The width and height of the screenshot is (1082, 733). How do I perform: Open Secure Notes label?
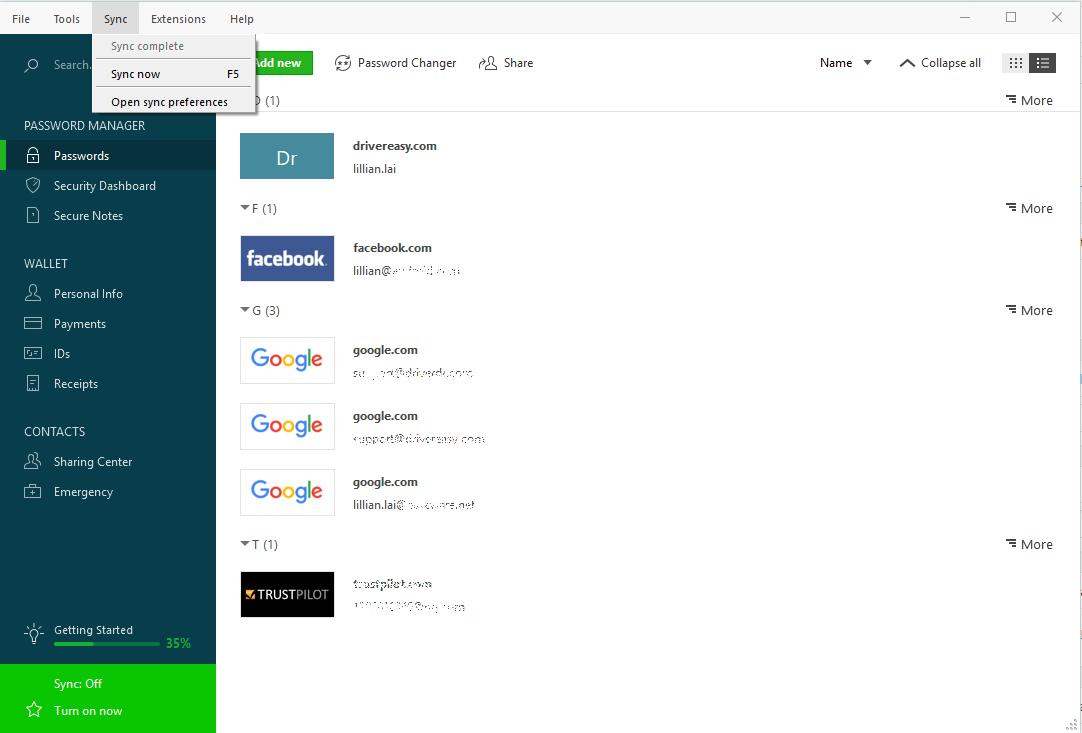pos(88,215)
